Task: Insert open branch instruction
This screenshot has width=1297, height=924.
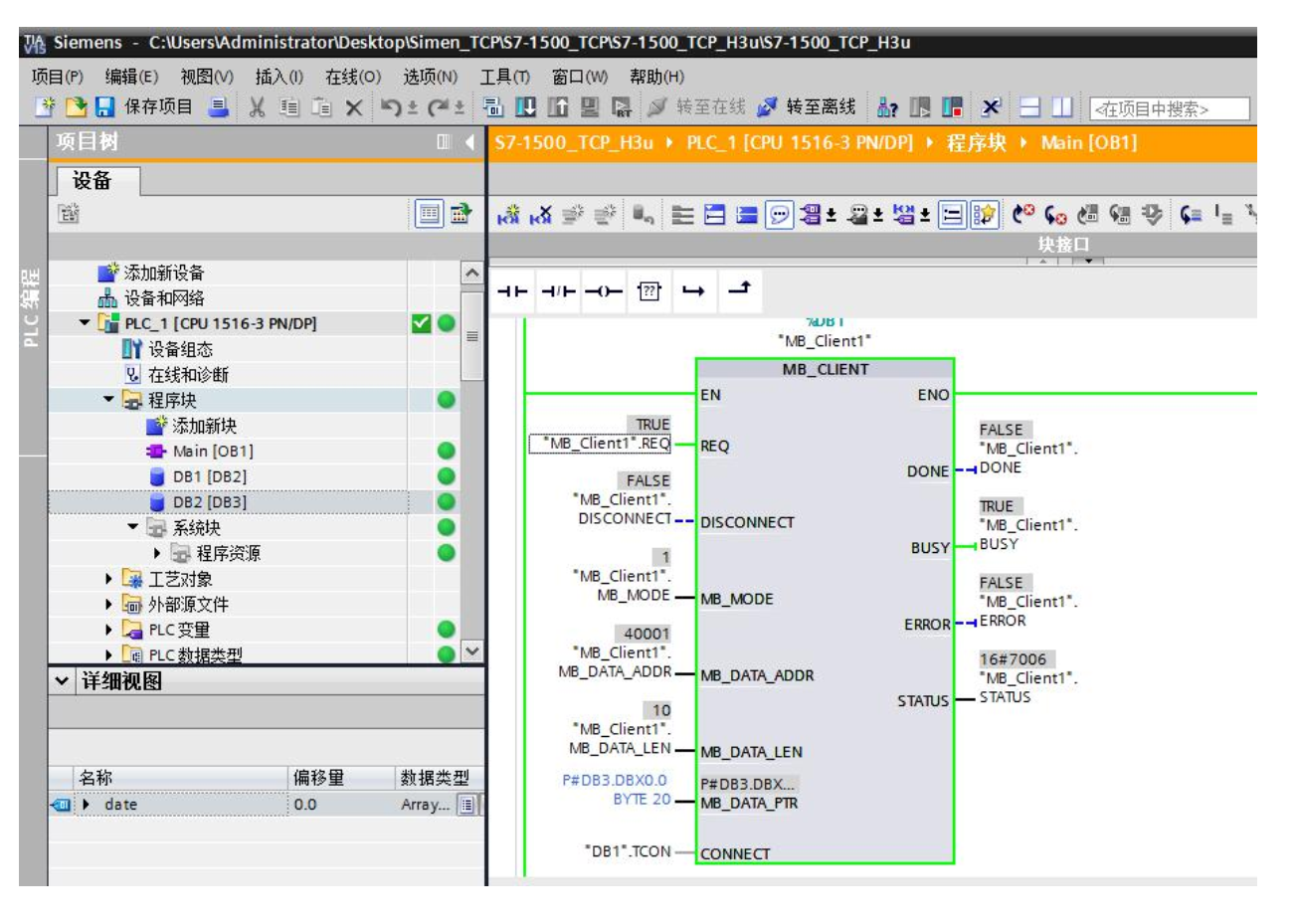Action: (693, 290)
